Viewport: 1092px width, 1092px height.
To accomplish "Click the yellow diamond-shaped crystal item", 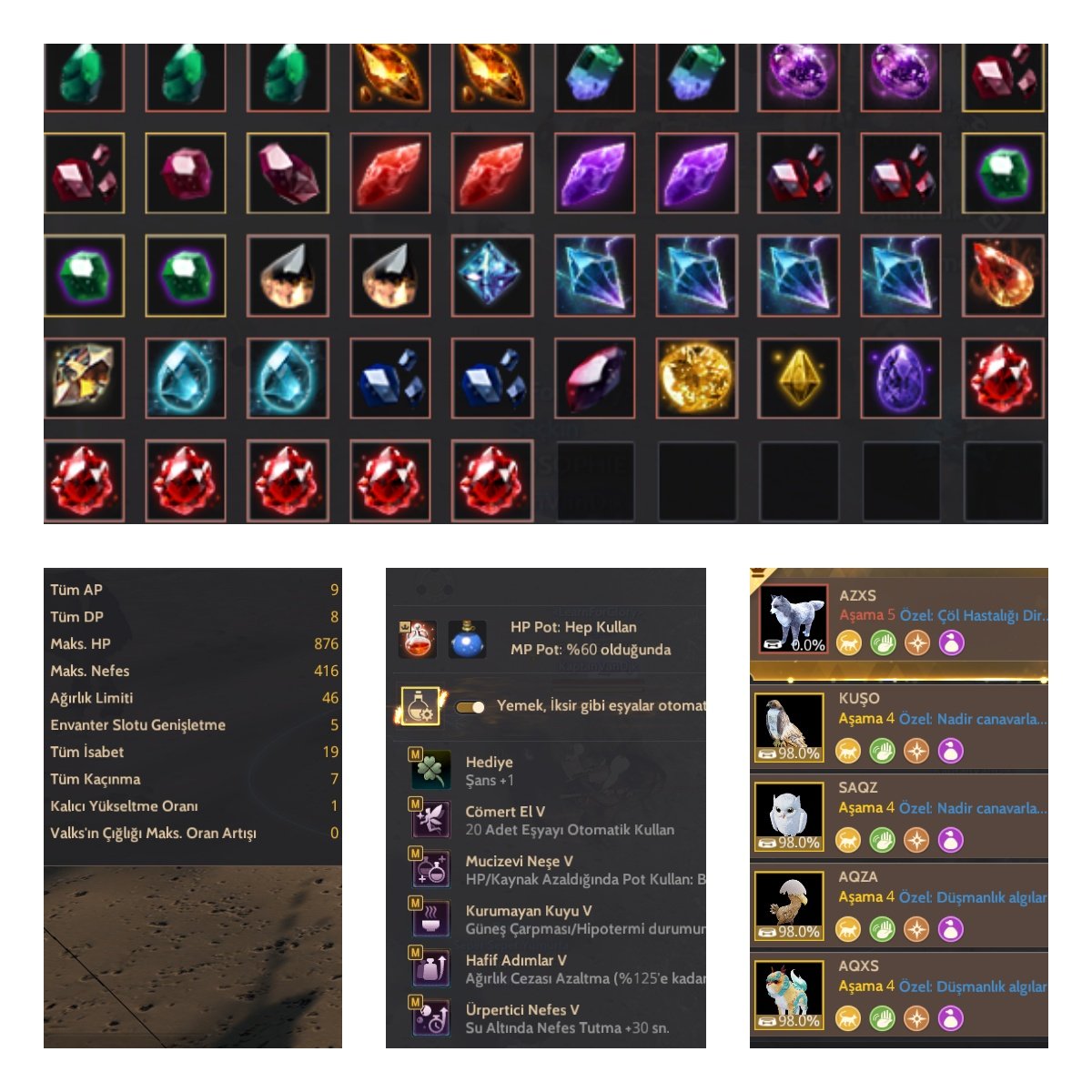I will click(x=797, y=378).
